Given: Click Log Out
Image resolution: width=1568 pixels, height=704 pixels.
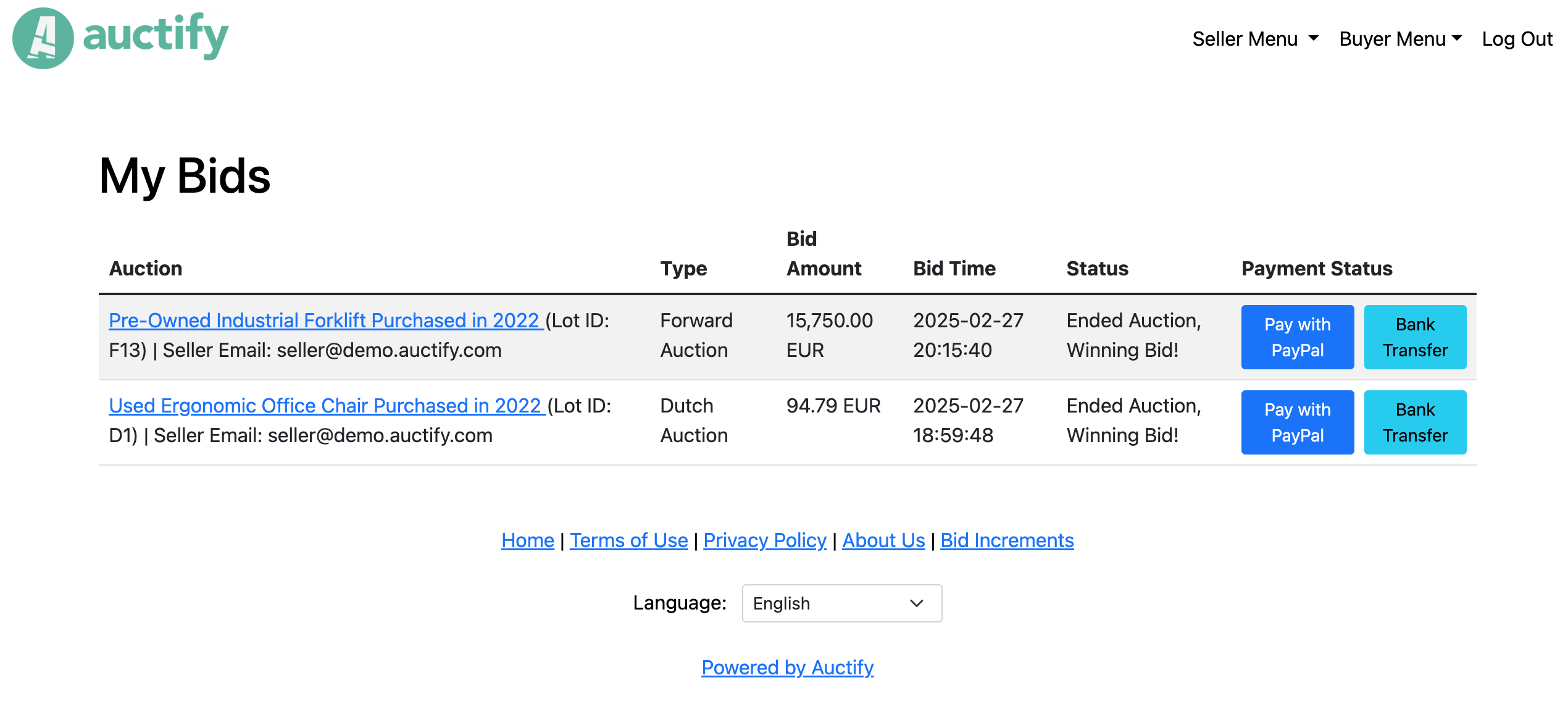Looking at the screenshot, I should (x=1518, y=38).
